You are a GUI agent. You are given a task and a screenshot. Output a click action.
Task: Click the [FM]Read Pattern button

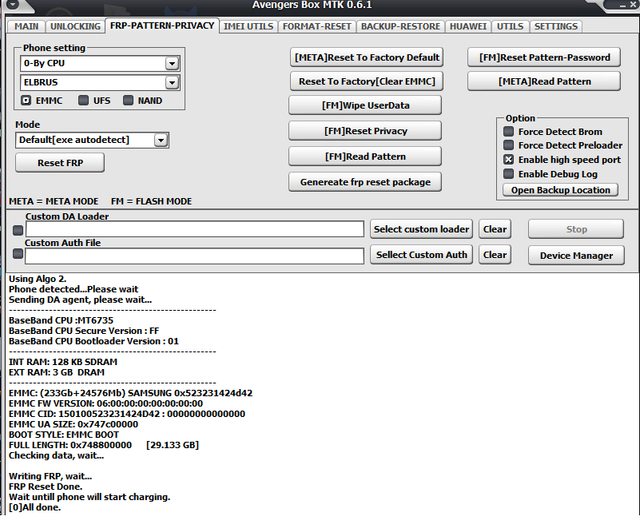[x=365, y=156]
